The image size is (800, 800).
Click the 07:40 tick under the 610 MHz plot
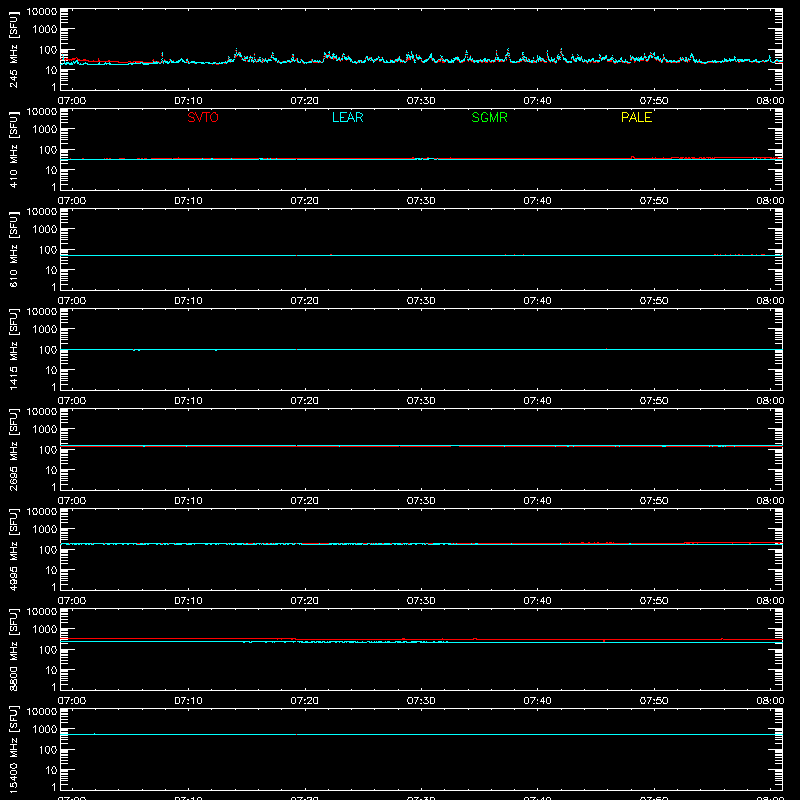click(x=537, y=301)
